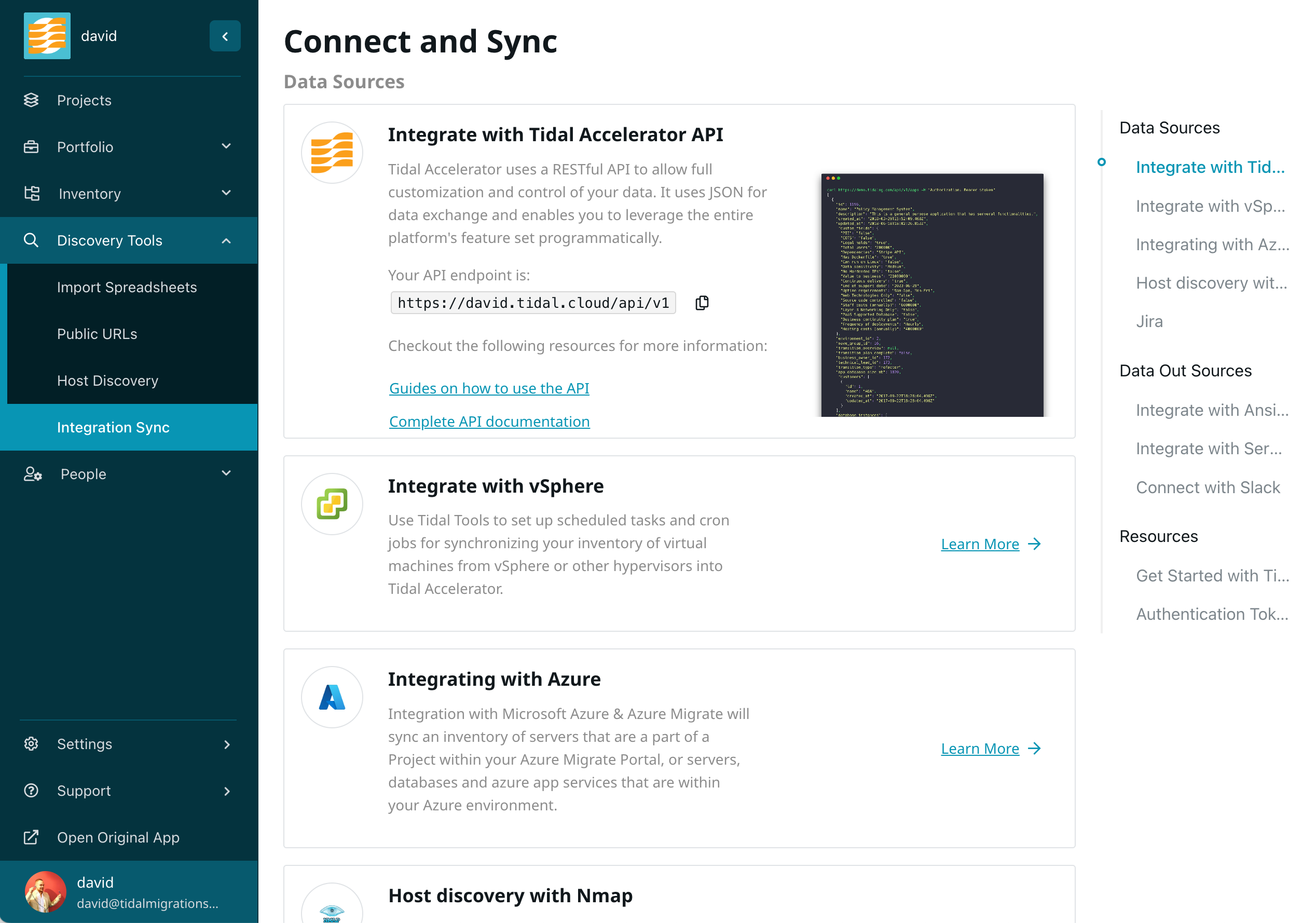Click the Projects layers icon
The width and height of the screenshot is (1316, 923).
click(x=32, y=100)
